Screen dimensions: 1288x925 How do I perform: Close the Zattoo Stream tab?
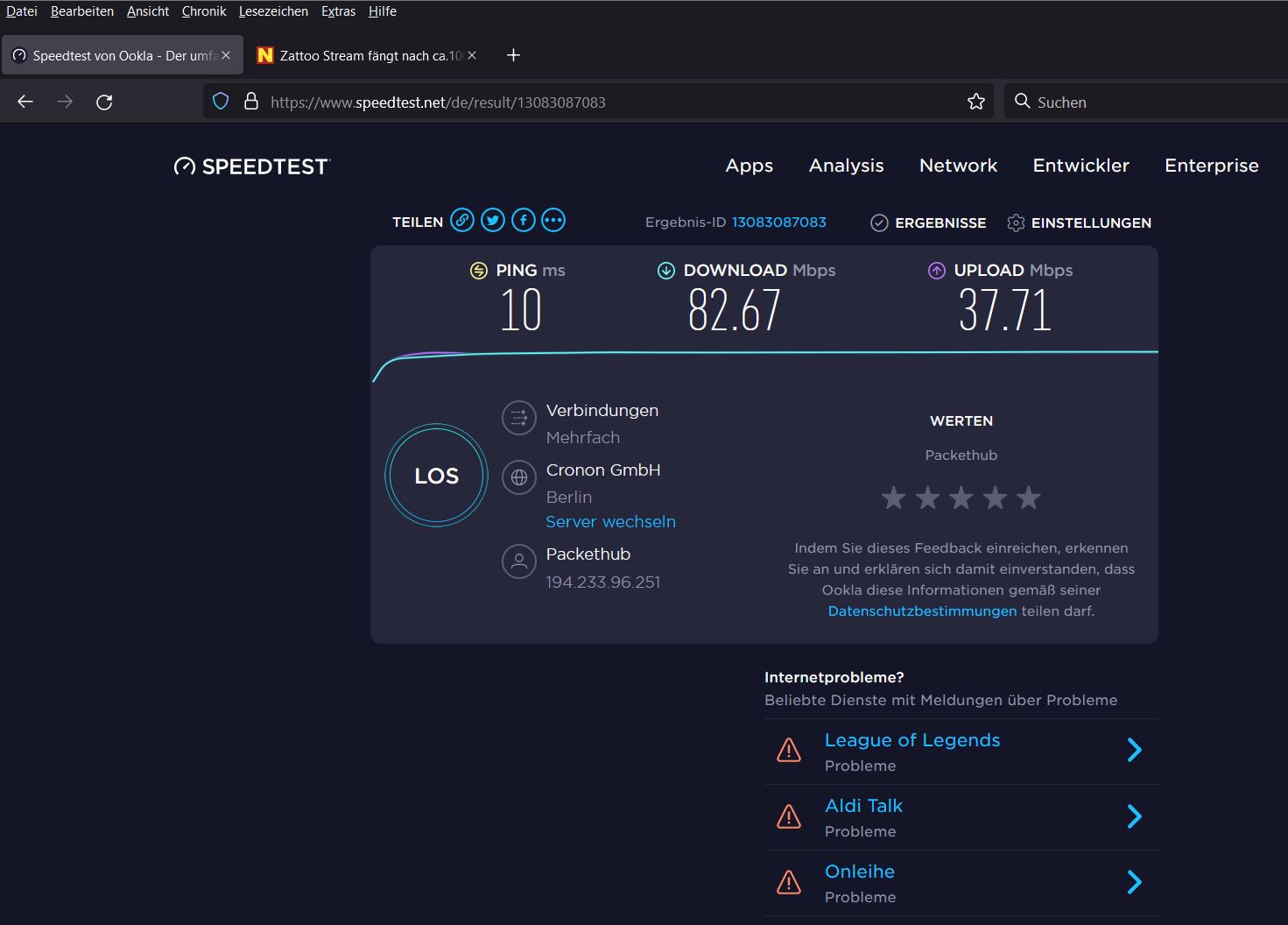click(472, 55)
